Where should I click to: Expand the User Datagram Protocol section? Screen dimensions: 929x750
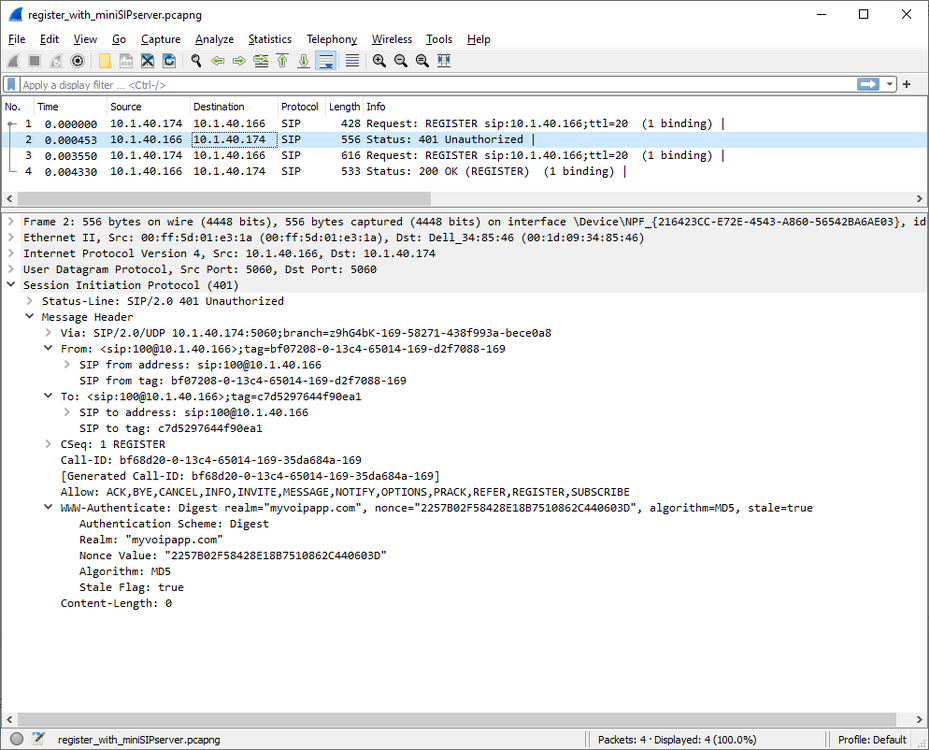pyautogui.click(x=10, y=269)
